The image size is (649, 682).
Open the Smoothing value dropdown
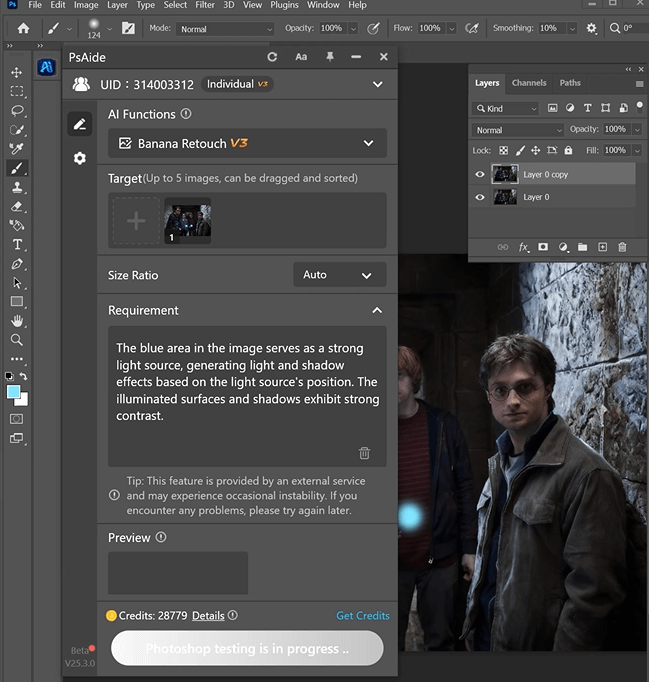point(572,29)
